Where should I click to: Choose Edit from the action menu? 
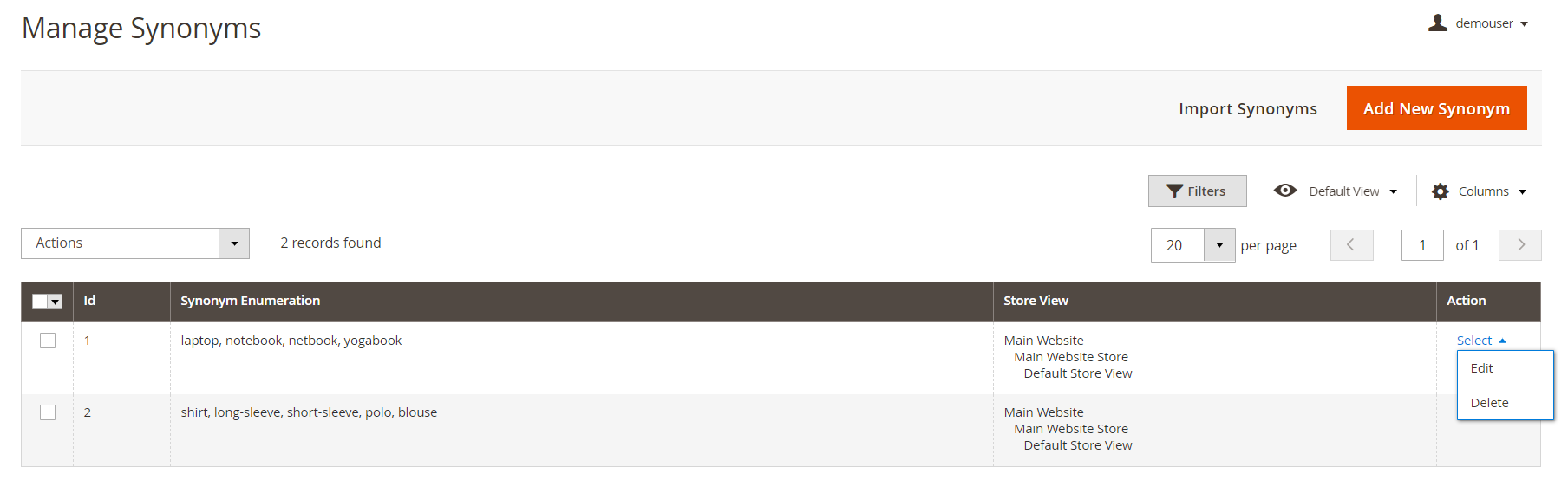(1481, 368)
